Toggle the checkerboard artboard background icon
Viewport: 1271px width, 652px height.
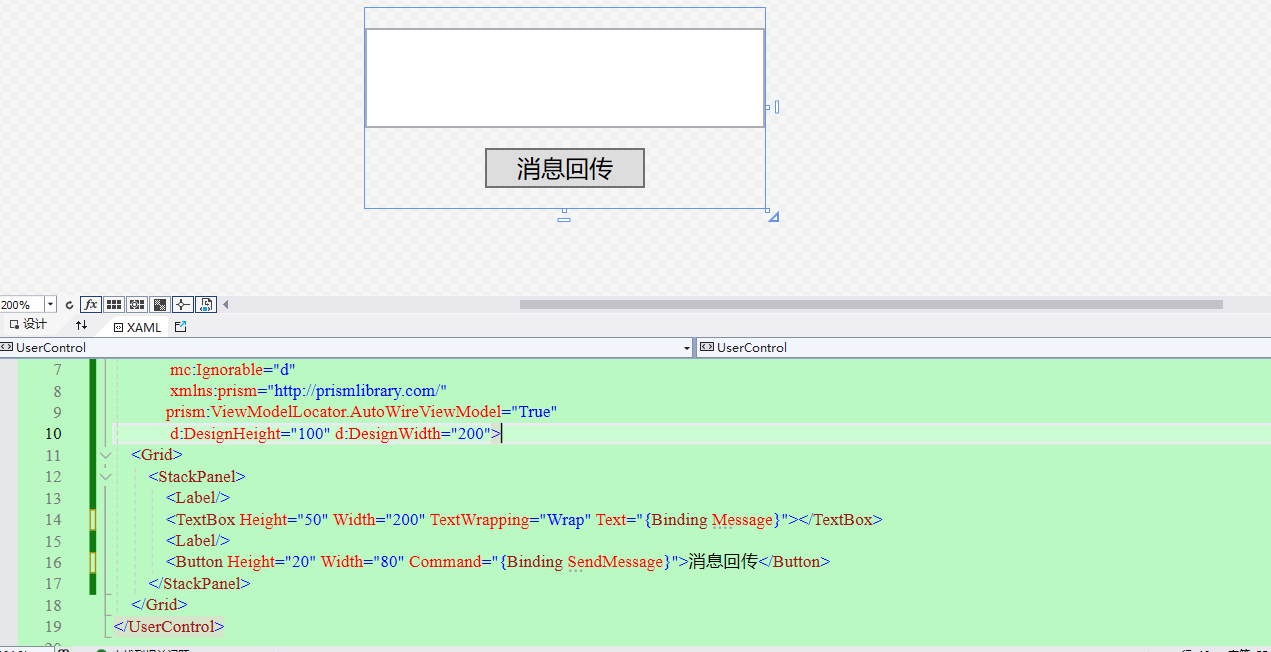159,305
